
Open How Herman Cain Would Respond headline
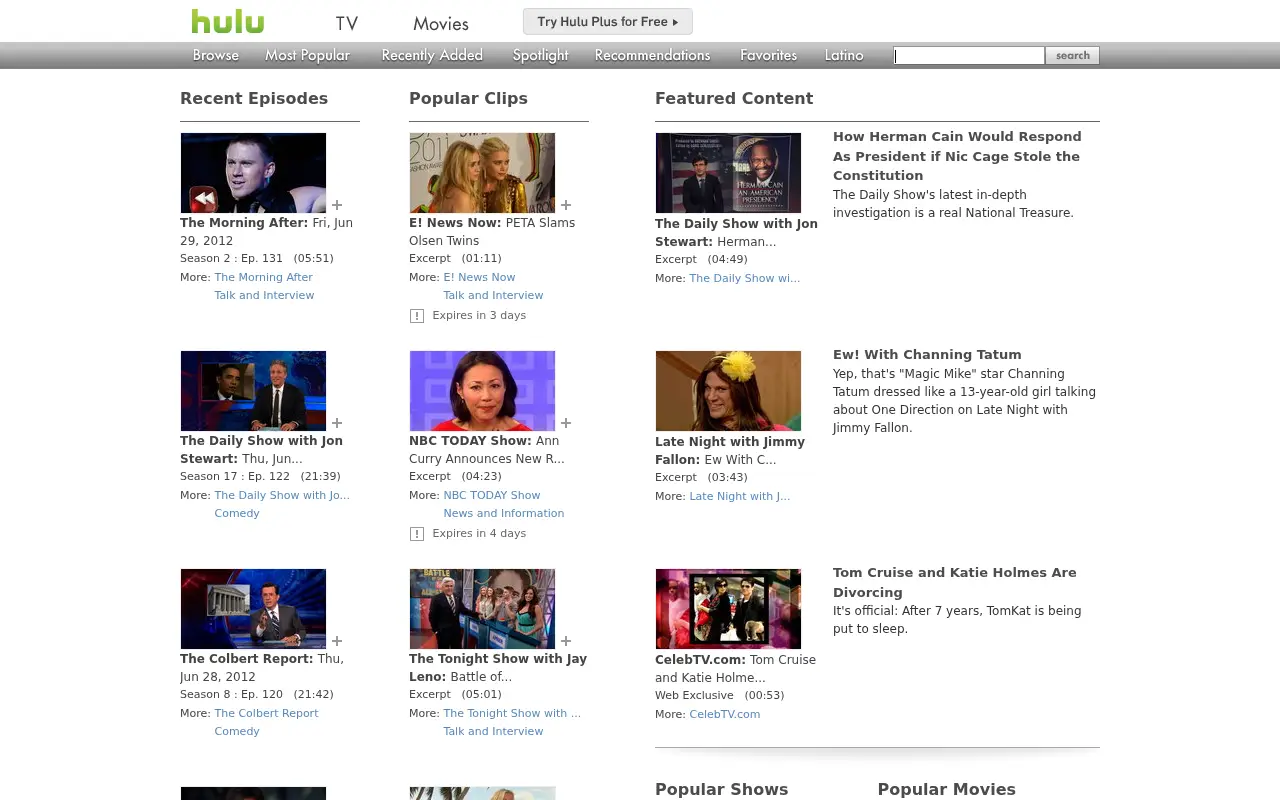957,156
